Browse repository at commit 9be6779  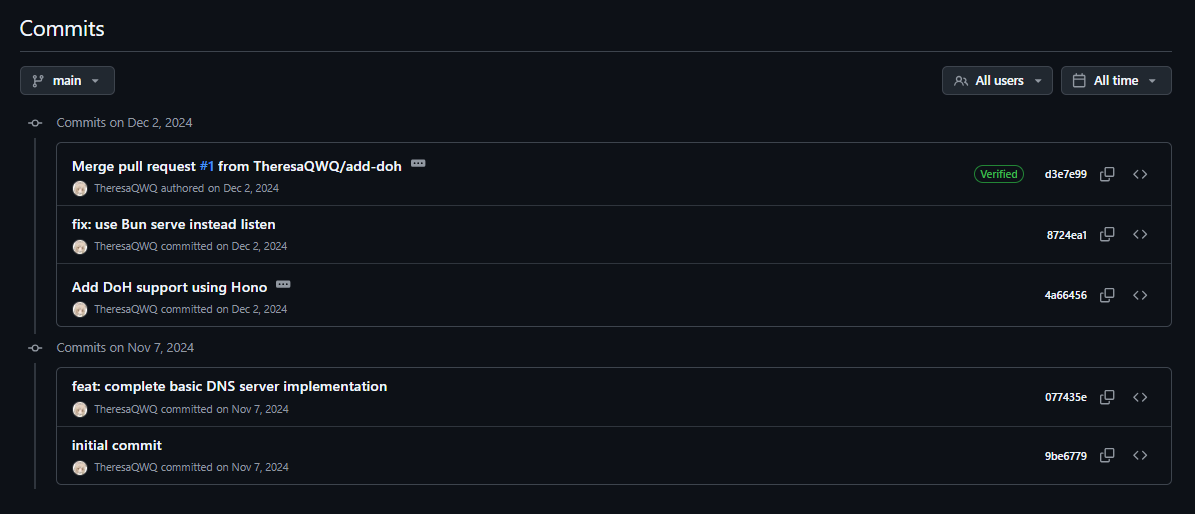coord(1140,456)
